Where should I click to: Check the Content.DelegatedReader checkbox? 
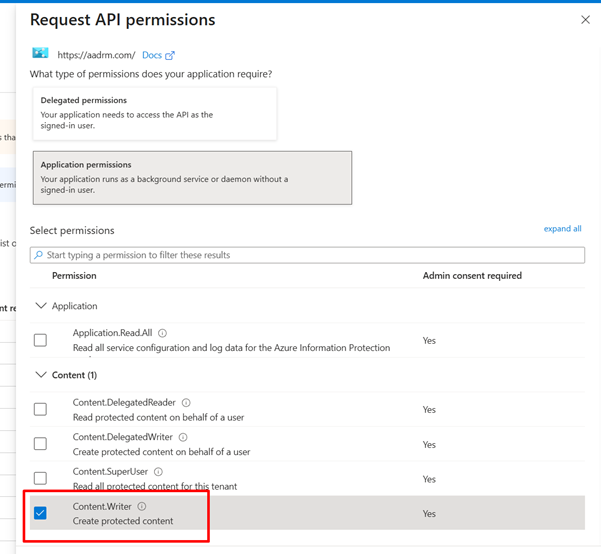click(40, 409)
